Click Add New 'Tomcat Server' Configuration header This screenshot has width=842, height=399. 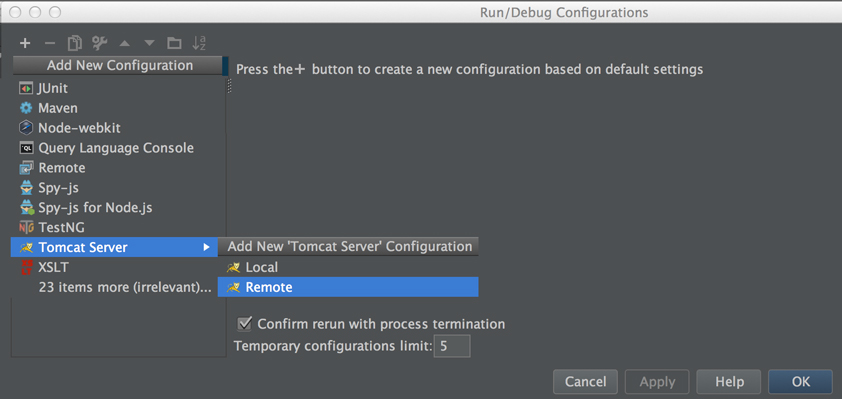coord(348,246)
